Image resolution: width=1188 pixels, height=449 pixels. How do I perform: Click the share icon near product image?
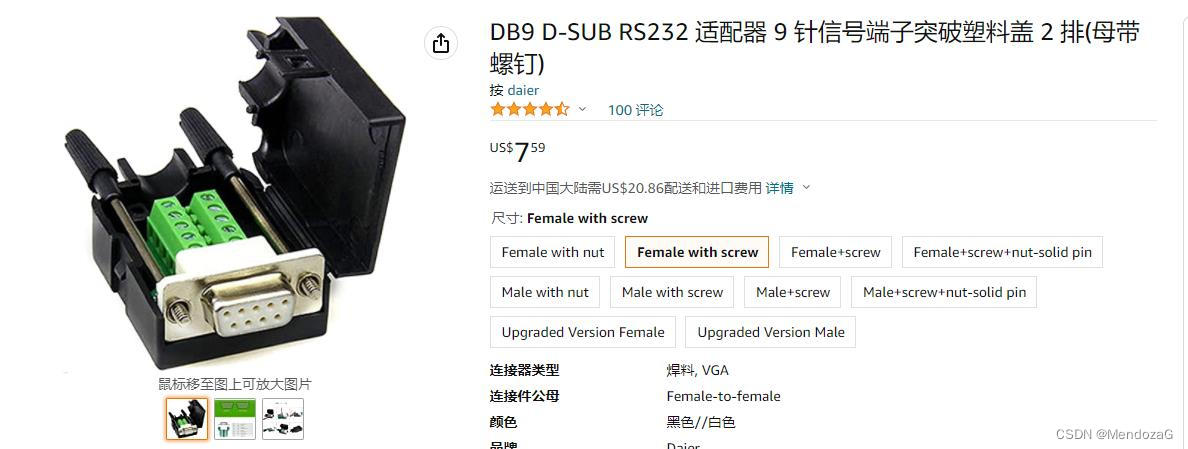pos(441,44)
